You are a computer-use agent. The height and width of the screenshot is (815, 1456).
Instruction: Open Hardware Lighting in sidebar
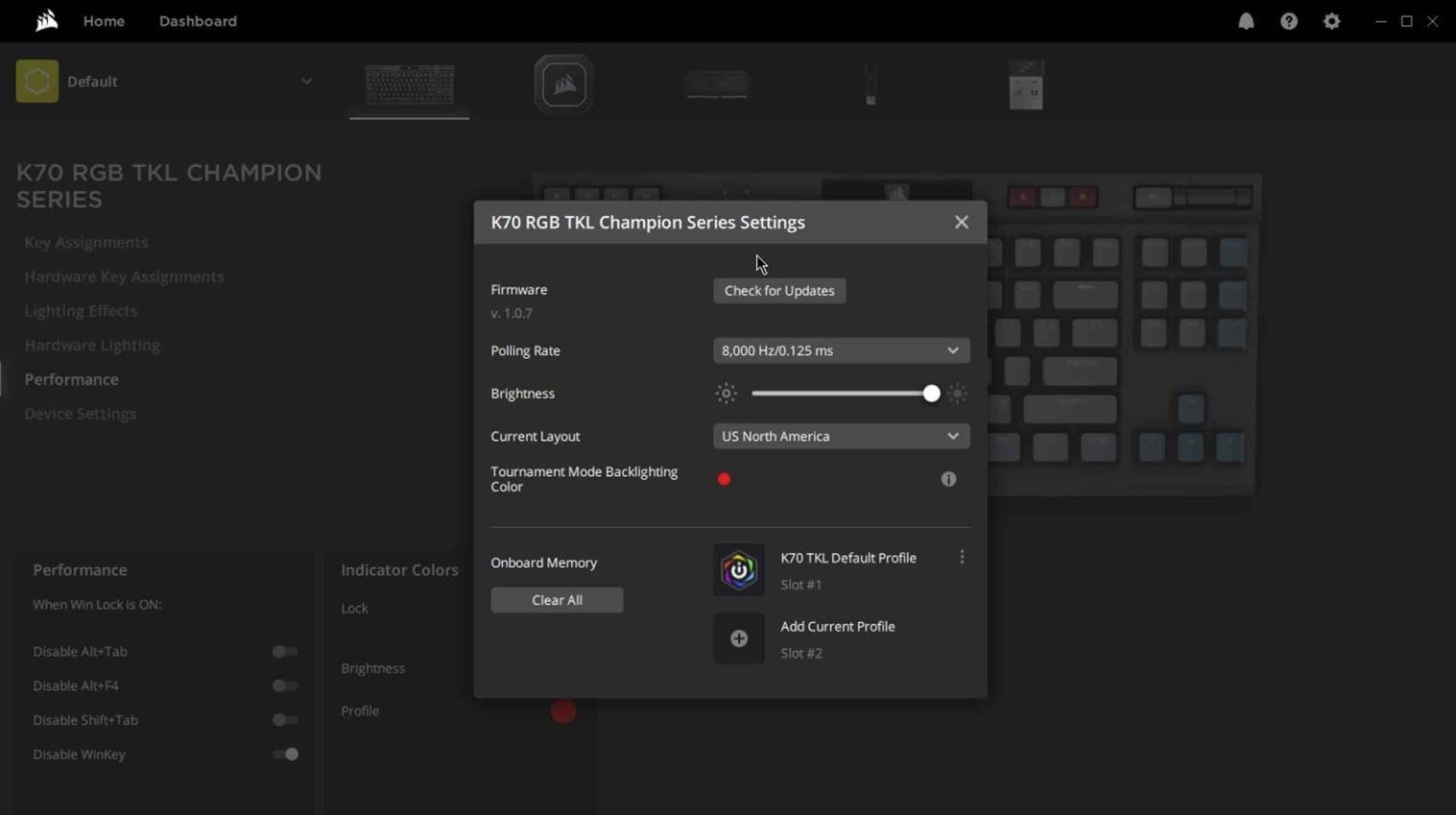[92, 346]
